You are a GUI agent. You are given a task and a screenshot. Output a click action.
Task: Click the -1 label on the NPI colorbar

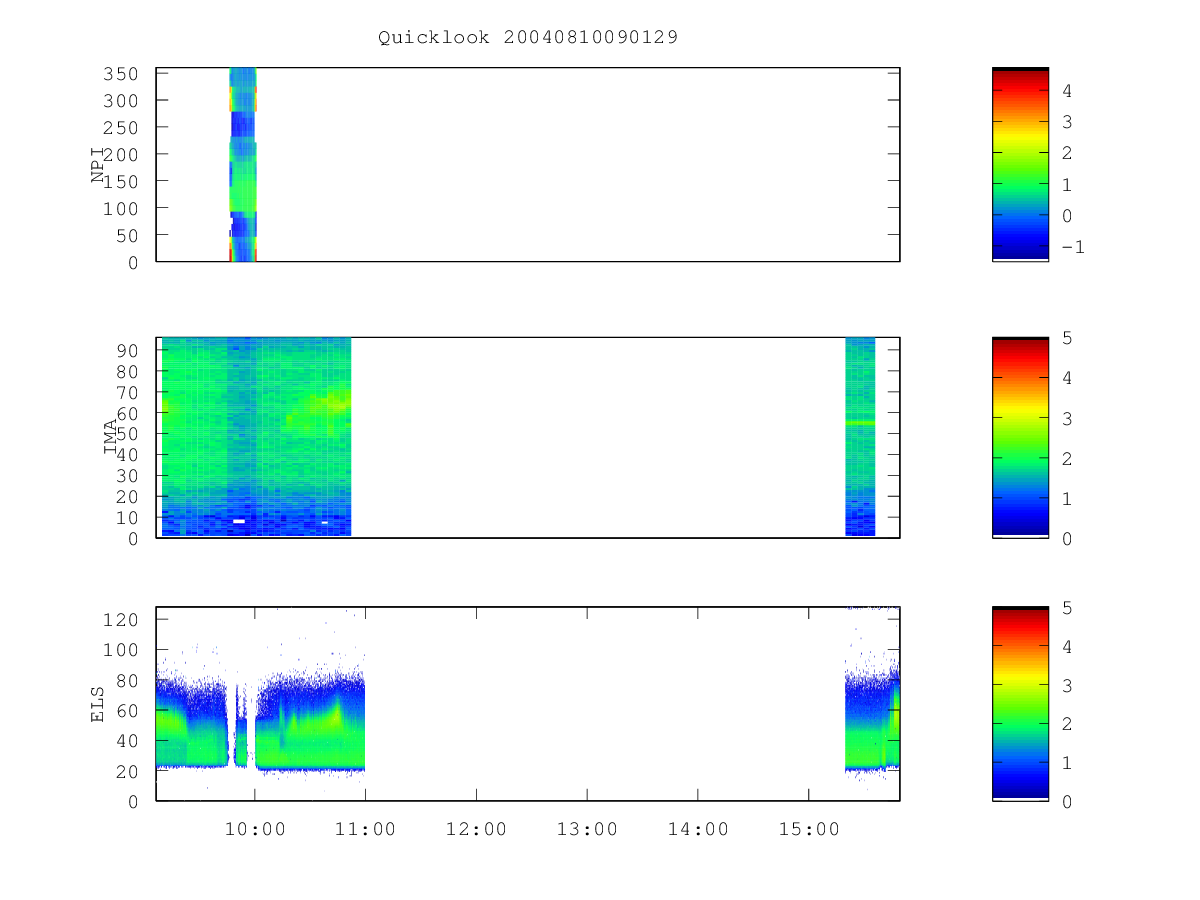coord(1072,247)
